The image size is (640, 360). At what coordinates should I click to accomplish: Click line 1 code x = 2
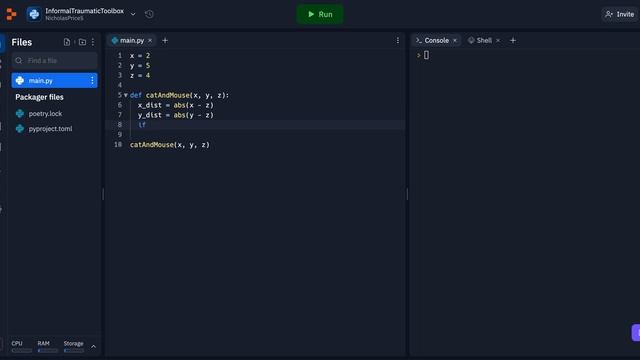[x=140, y=56]
